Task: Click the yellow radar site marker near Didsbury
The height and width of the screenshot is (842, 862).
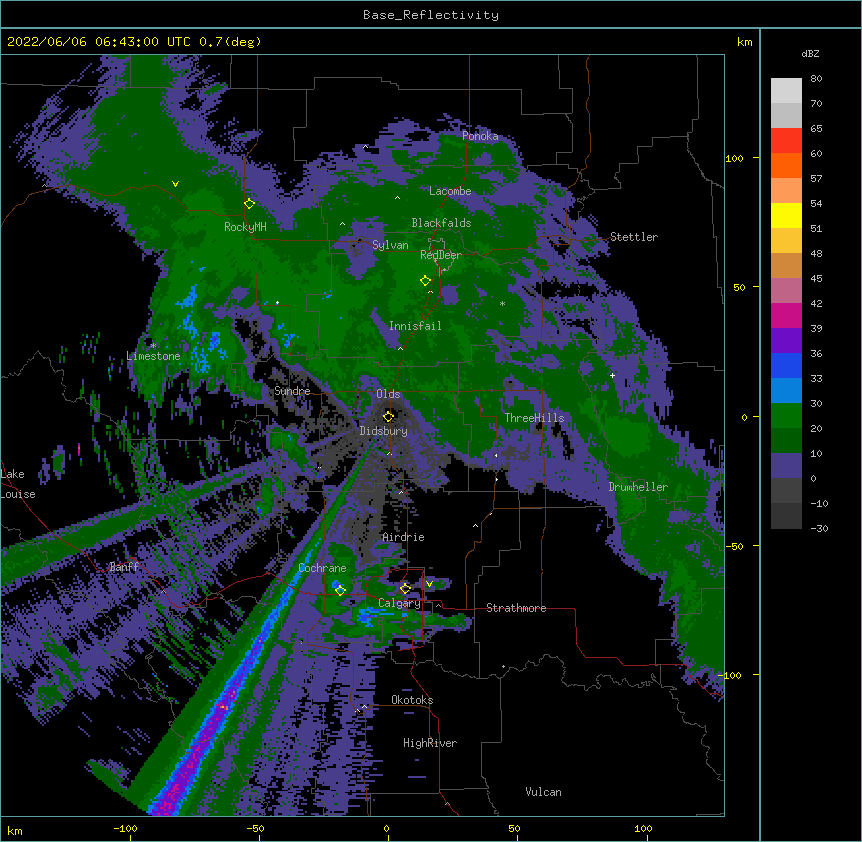Action: click(x=388, y=416)
